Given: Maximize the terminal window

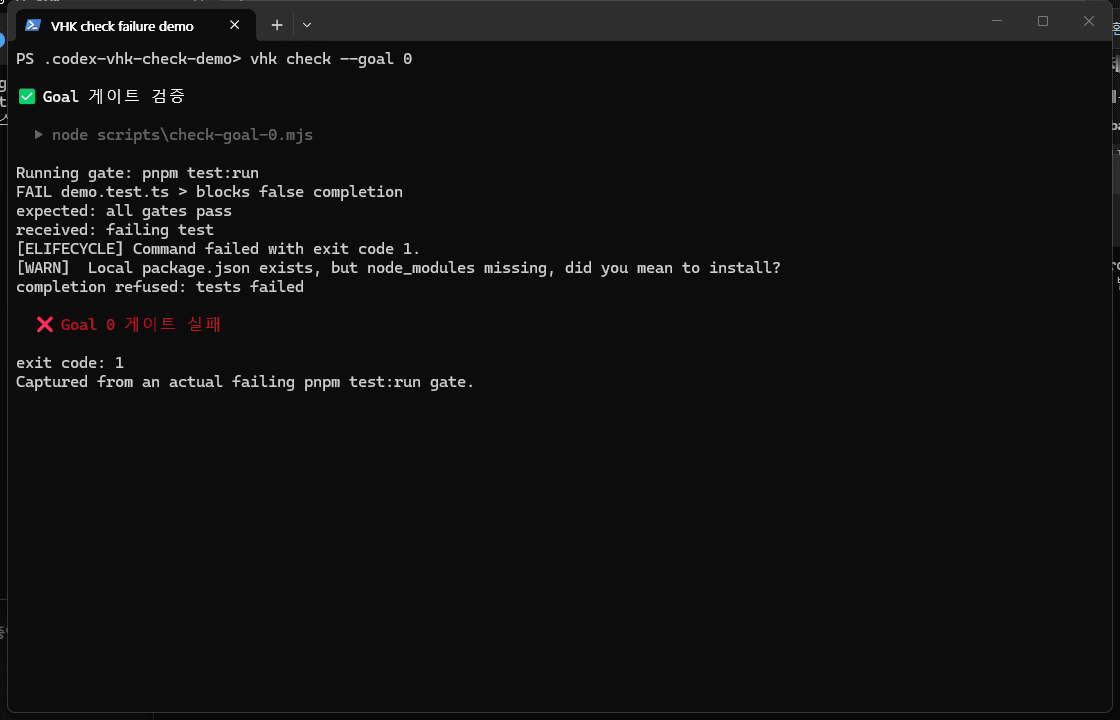Looking at the screenshot, I should tap(1043, 21).
